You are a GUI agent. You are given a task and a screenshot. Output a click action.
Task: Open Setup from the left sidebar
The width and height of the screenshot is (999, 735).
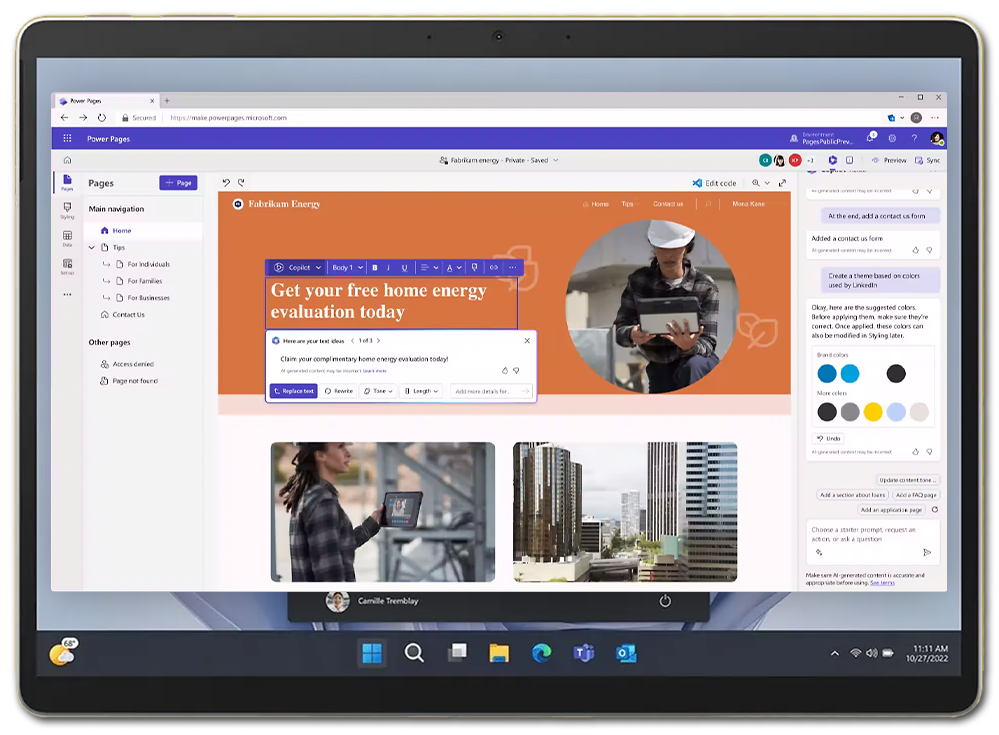(x=68, y=262)
